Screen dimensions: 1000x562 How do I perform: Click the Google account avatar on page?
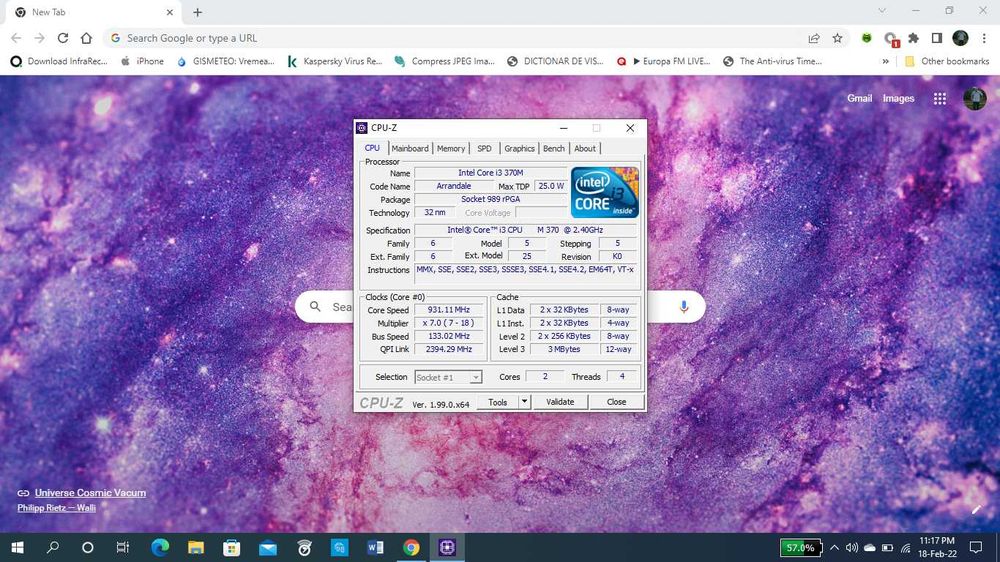coord(974,98)
